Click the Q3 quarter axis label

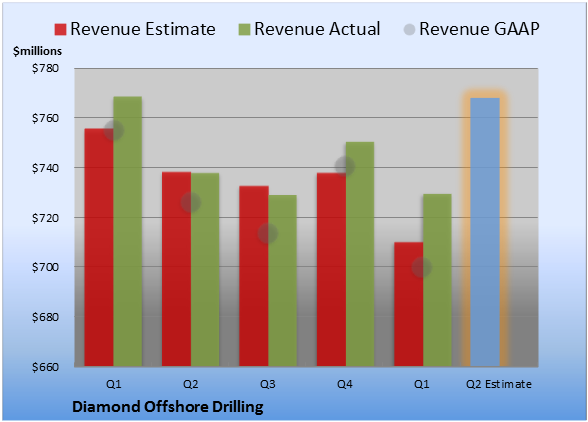coord(268,384)
